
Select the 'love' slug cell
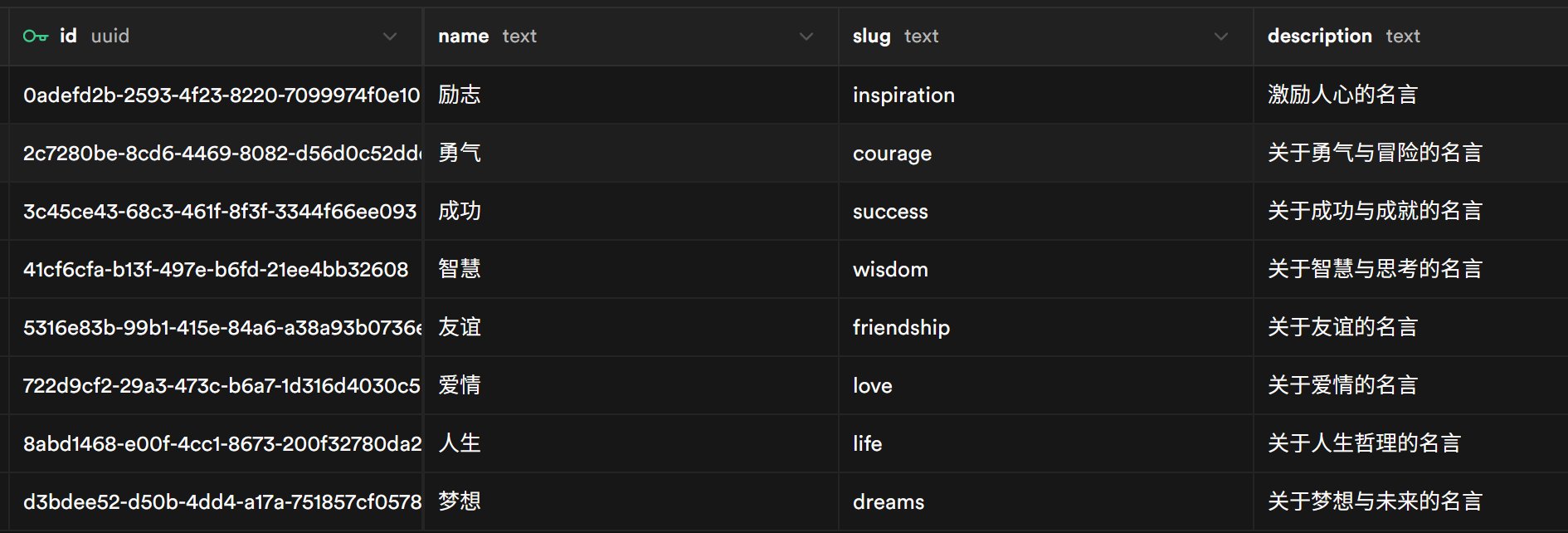coord(873,386)
